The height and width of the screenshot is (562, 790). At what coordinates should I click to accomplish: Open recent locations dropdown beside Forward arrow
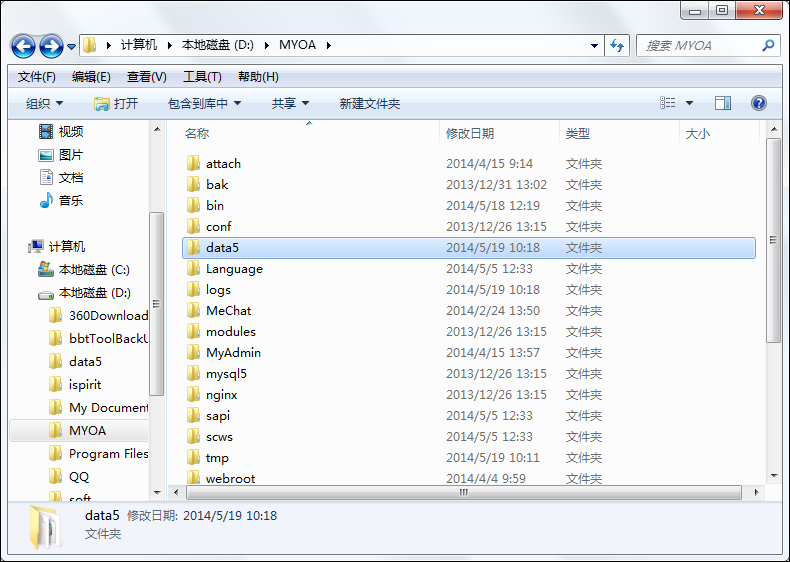click(x=72, y=47)
